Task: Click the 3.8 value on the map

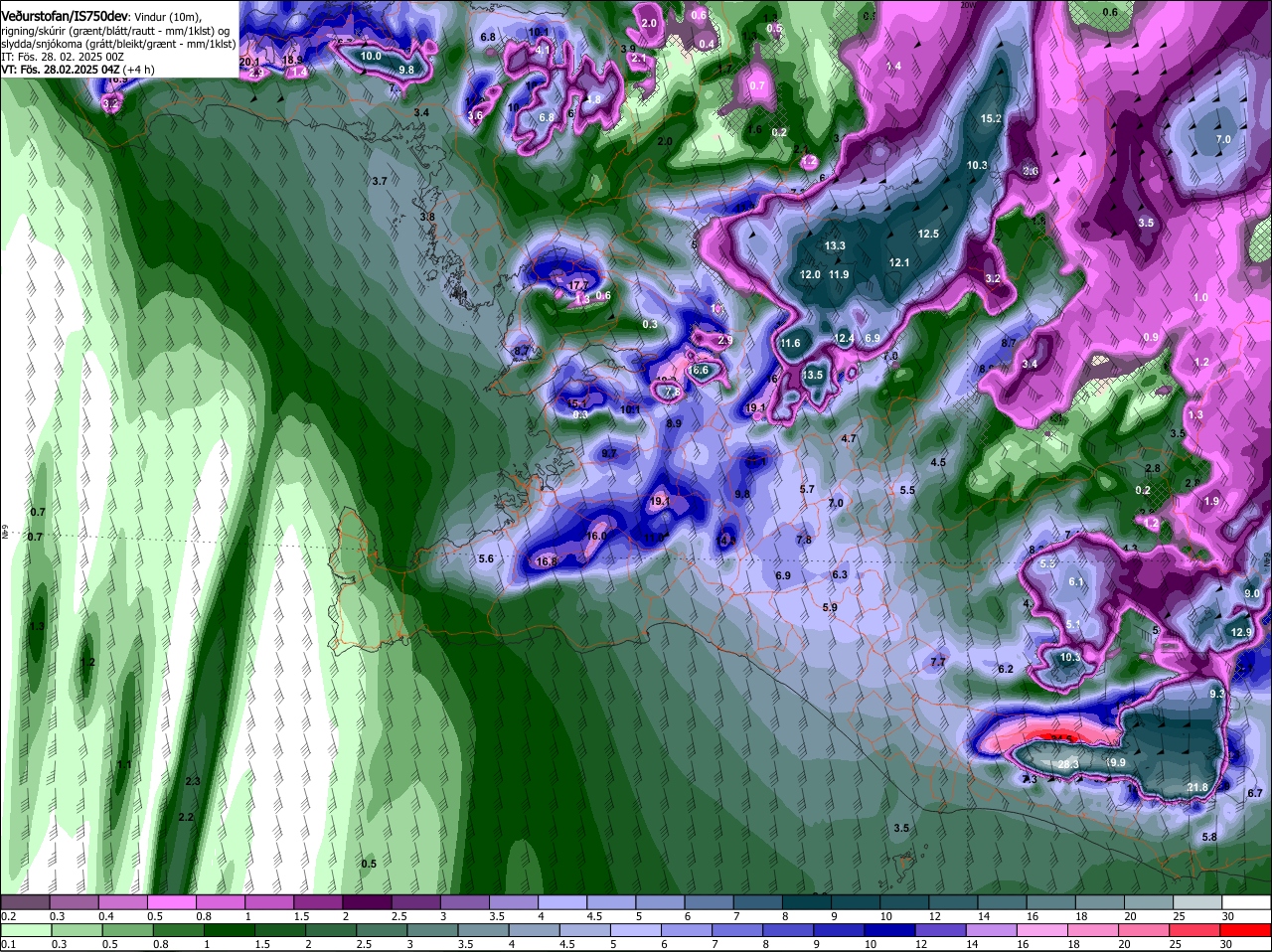Action: 427,217
